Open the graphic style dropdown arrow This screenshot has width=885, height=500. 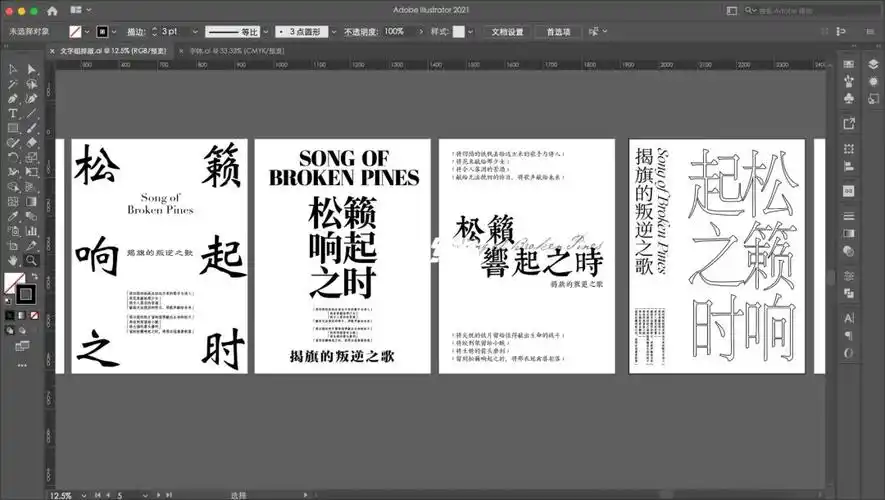470,32
